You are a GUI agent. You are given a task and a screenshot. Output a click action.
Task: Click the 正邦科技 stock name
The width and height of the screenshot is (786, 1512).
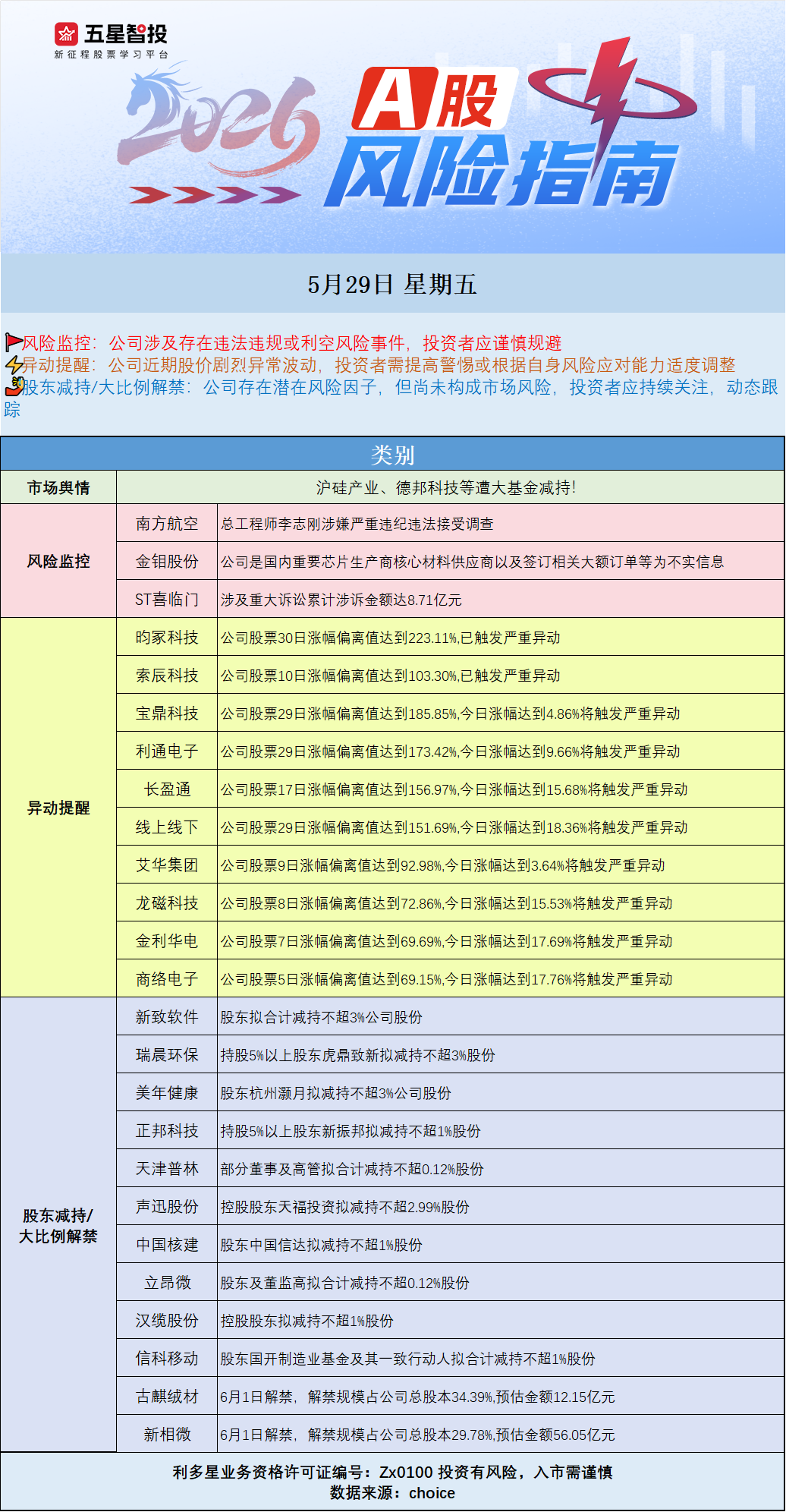(x=167, y=1131)
